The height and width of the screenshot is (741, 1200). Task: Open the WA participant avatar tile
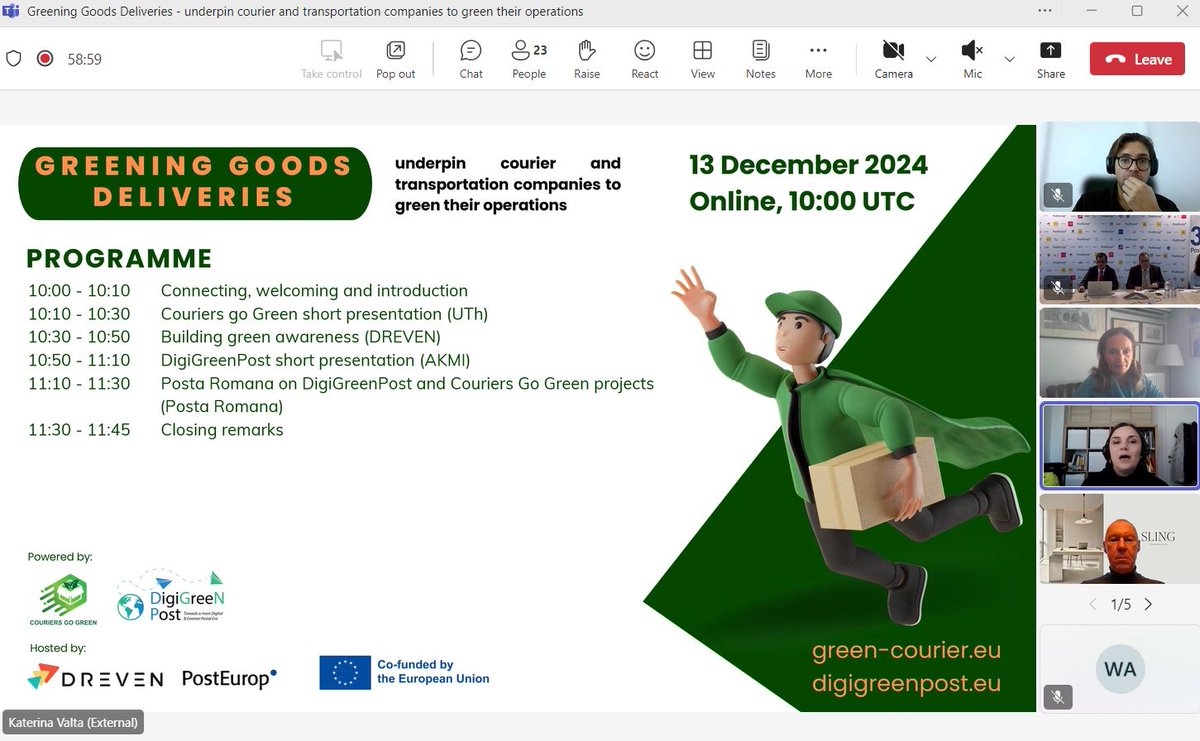coord(1119,669)
